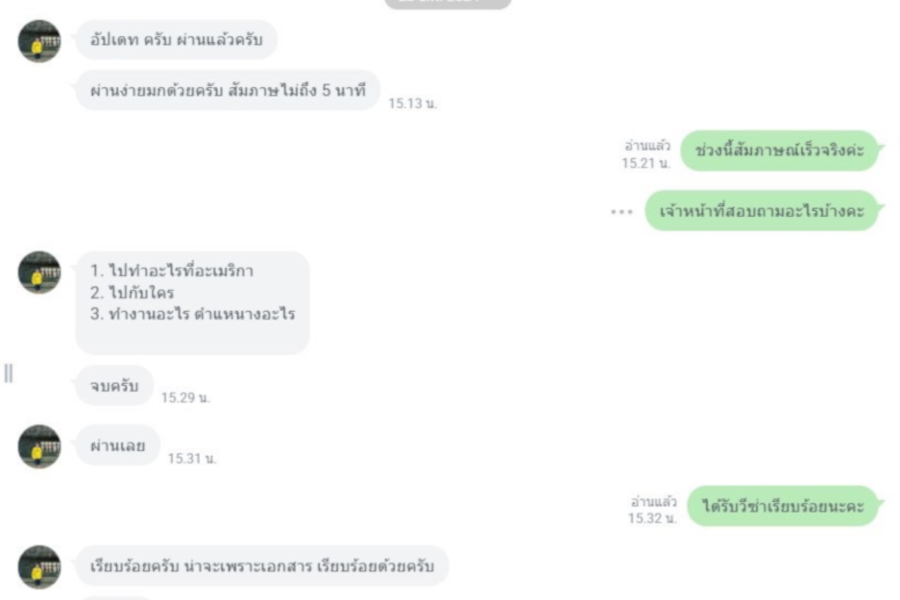Open sender avatar beside the numbered list message
The width and height of the screenshot is (900, 600).
[x=39, y=273]
